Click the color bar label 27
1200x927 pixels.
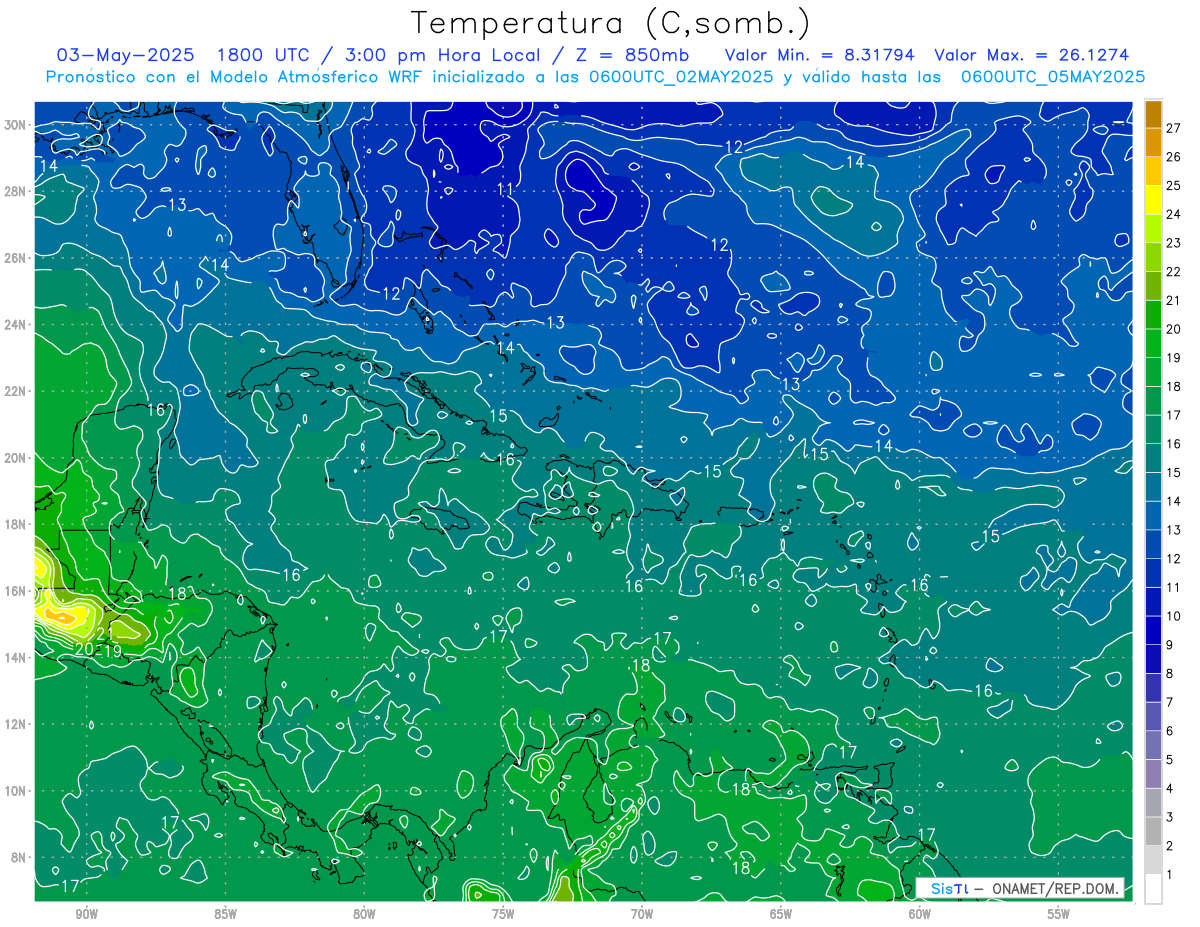(x=1173, y=127)
